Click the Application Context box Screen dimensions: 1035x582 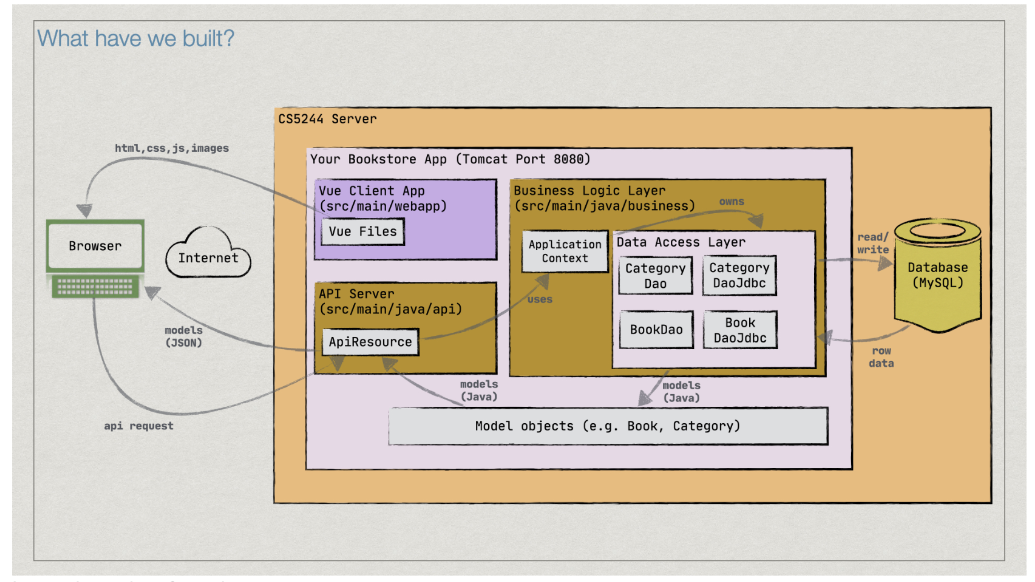tap(565, 251)
